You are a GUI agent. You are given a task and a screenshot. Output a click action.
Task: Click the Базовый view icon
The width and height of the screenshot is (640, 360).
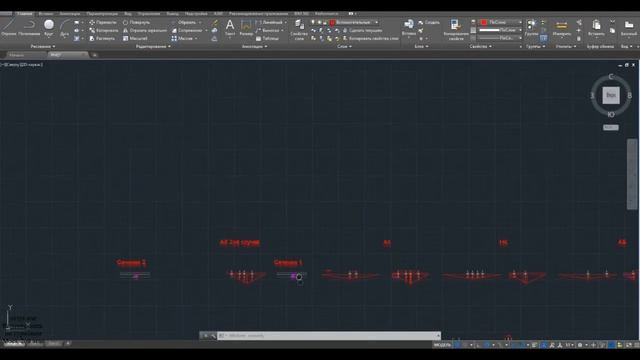629,28
